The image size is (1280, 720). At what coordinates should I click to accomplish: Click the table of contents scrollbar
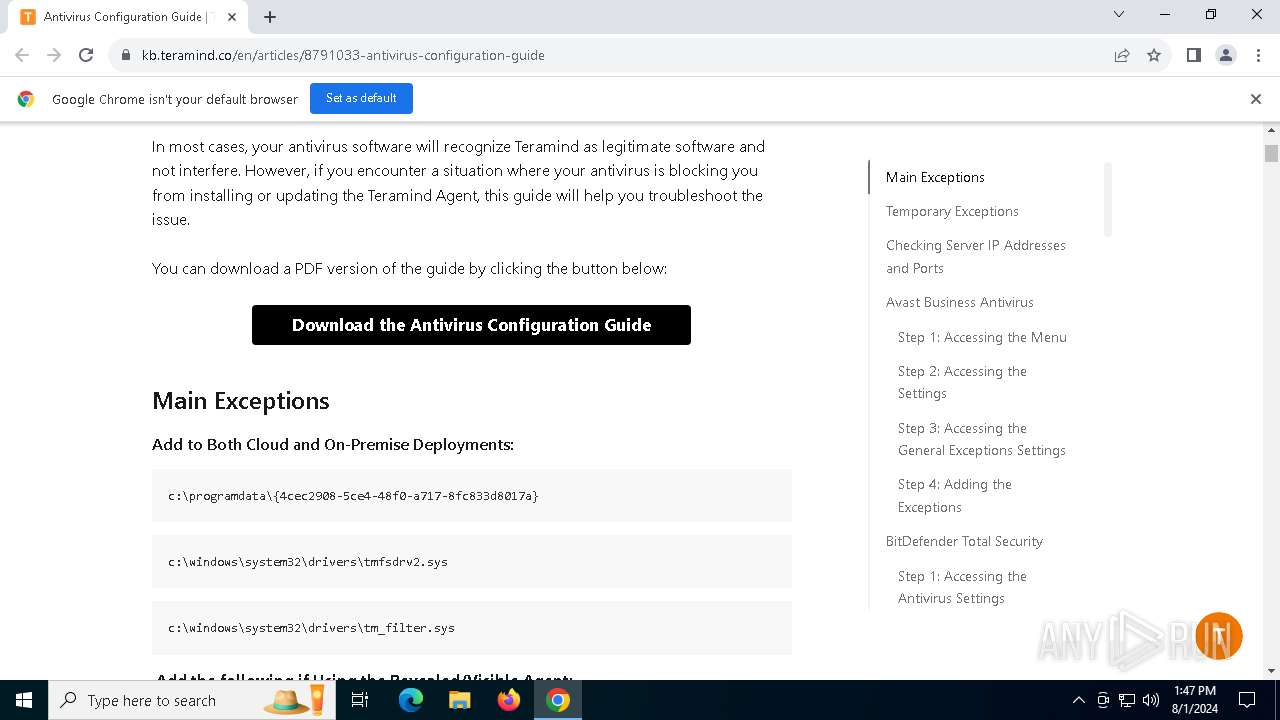(1107, 199)
